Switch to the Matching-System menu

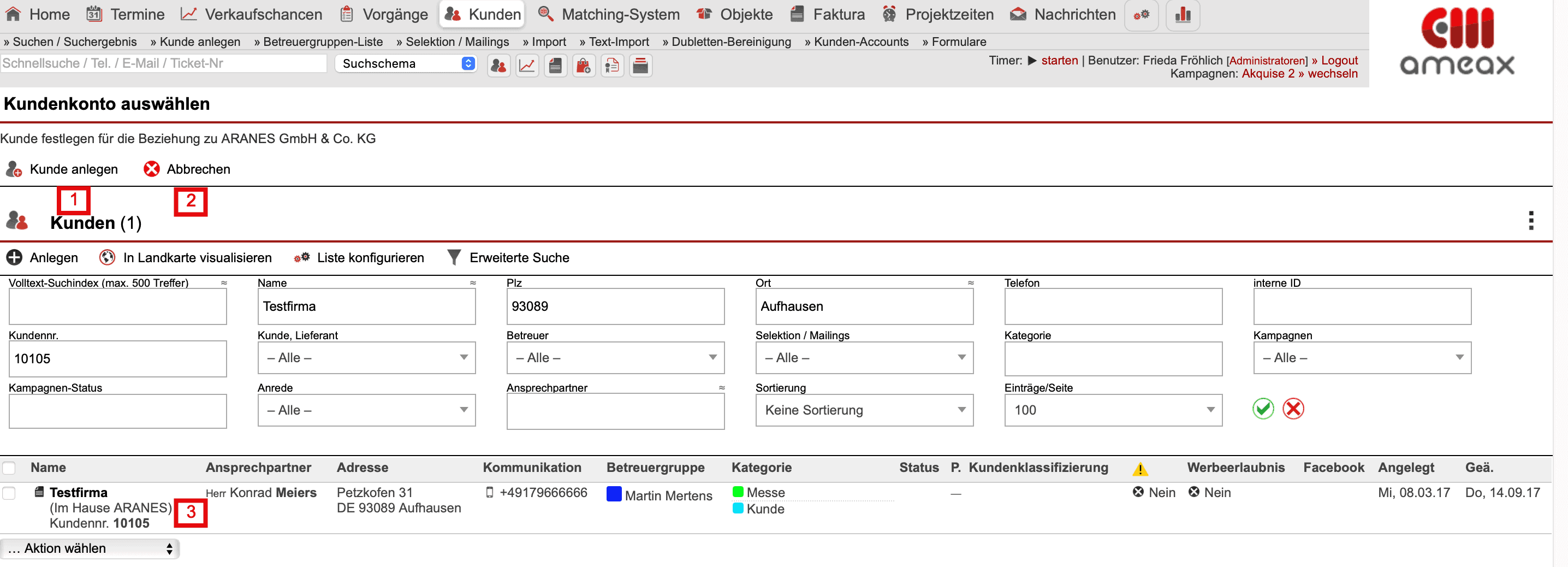(609, 15)
